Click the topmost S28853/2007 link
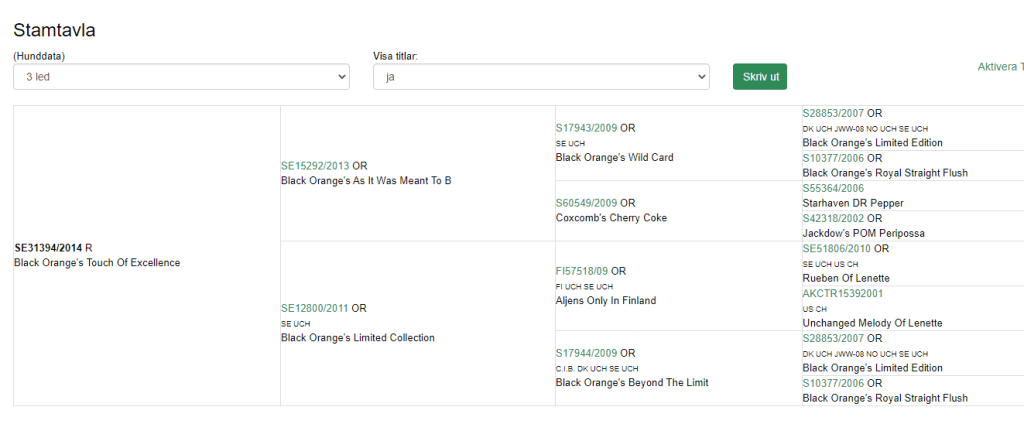Viewport: 1024px width, 424px height. 833,113
